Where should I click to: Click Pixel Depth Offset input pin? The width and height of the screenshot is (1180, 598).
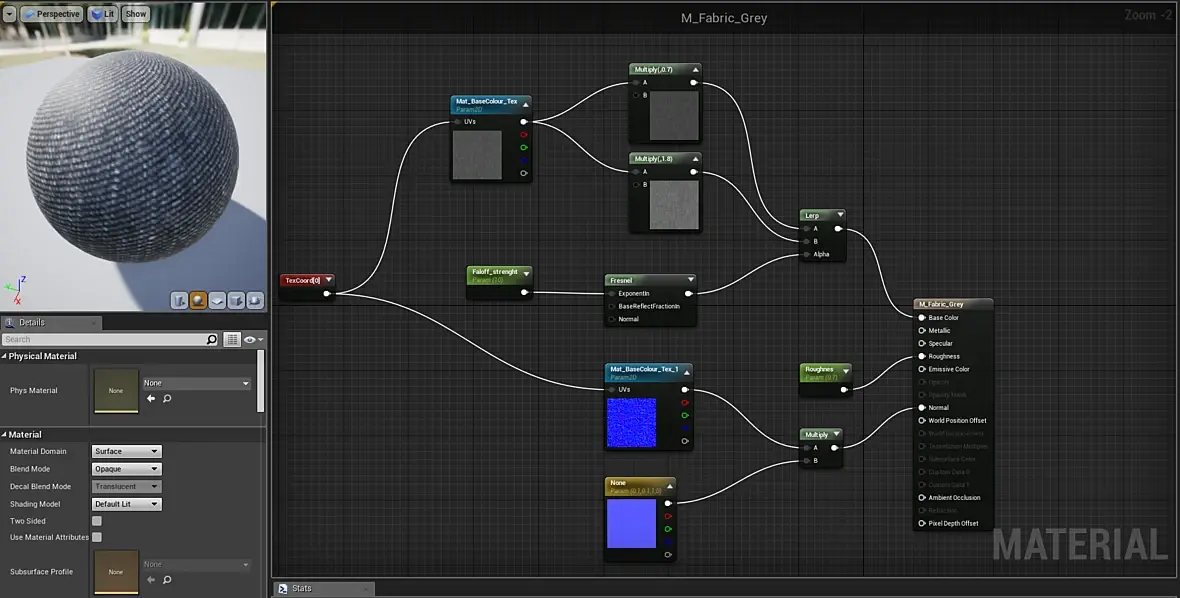[922, 524]
